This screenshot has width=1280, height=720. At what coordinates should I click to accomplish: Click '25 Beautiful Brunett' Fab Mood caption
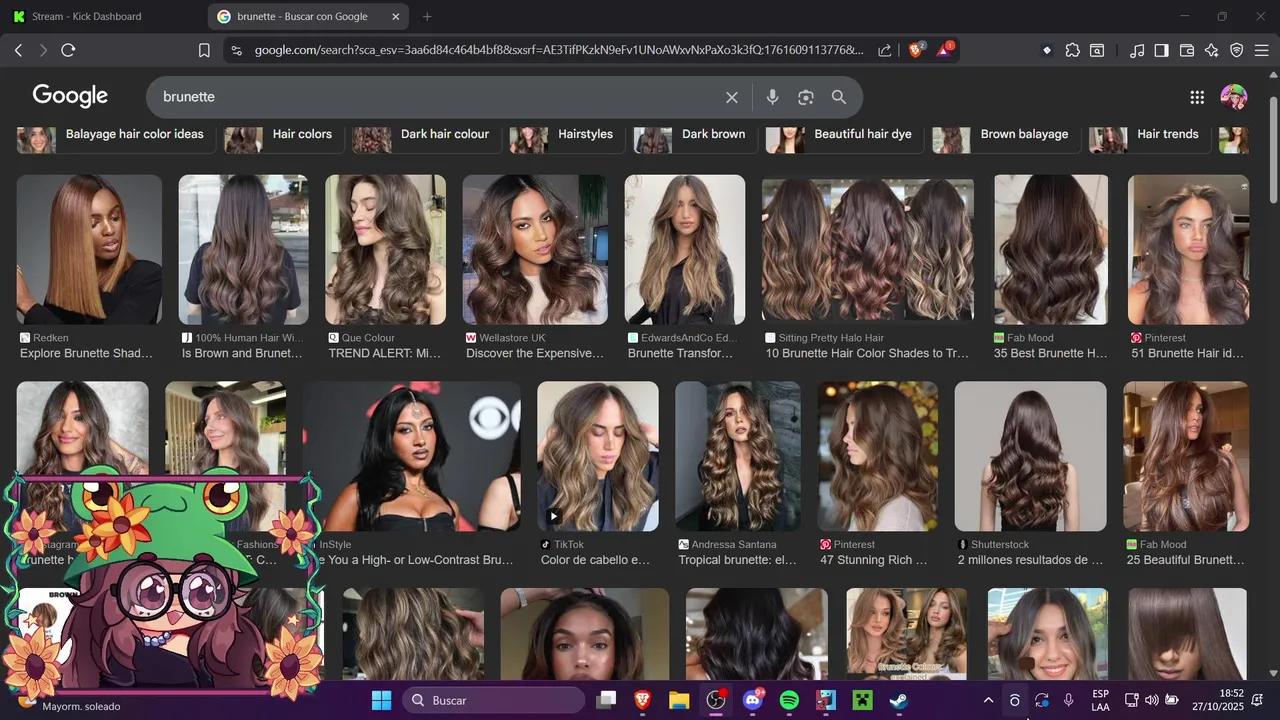coord(1186,560)
